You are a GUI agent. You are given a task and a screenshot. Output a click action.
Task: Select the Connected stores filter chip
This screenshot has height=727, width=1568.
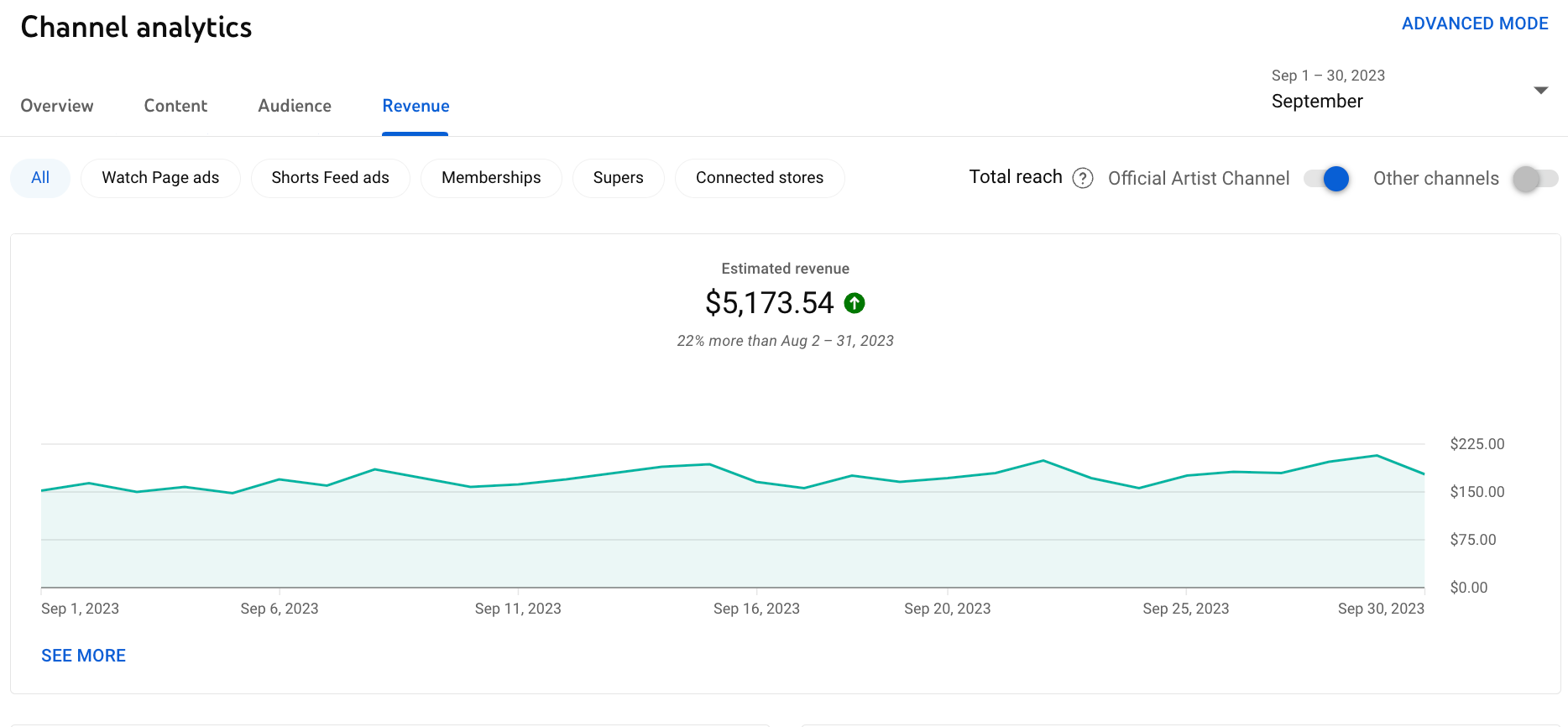point(760,178)
